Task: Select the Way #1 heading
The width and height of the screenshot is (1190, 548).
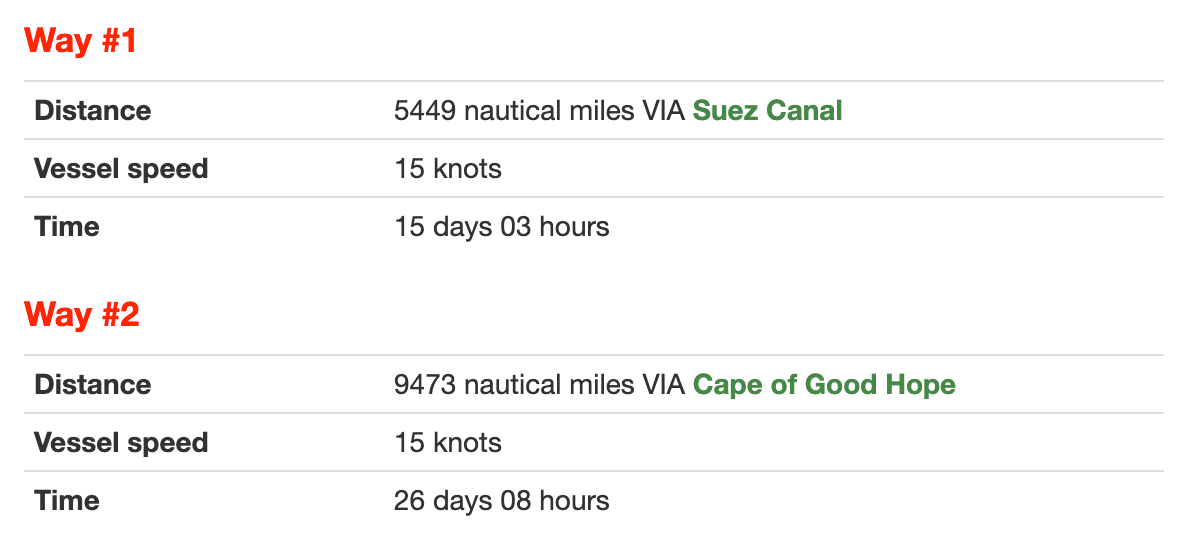Action: pyautogui.click(x=80, y=40)
